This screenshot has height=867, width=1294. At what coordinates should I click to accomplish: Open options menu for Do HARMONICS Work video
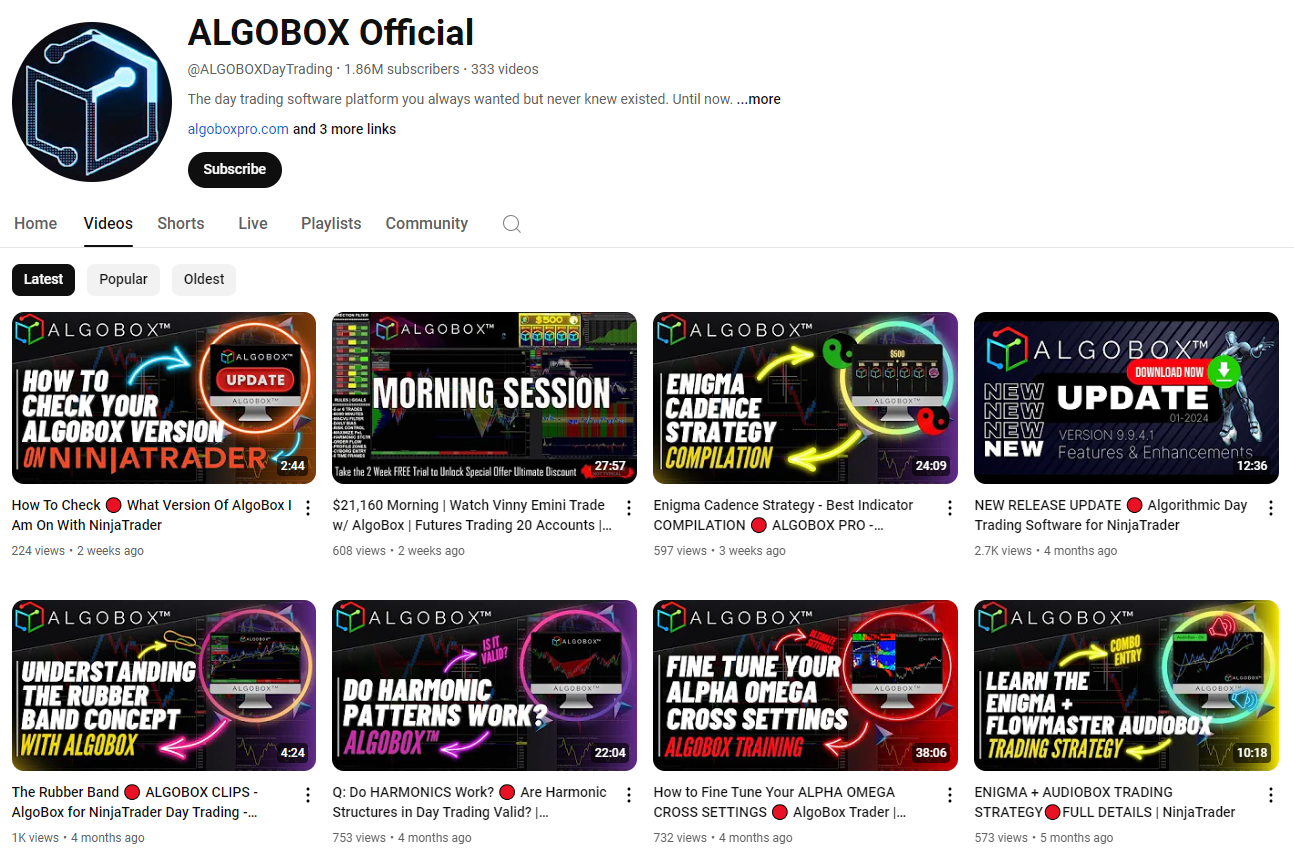tap(629, 795)
